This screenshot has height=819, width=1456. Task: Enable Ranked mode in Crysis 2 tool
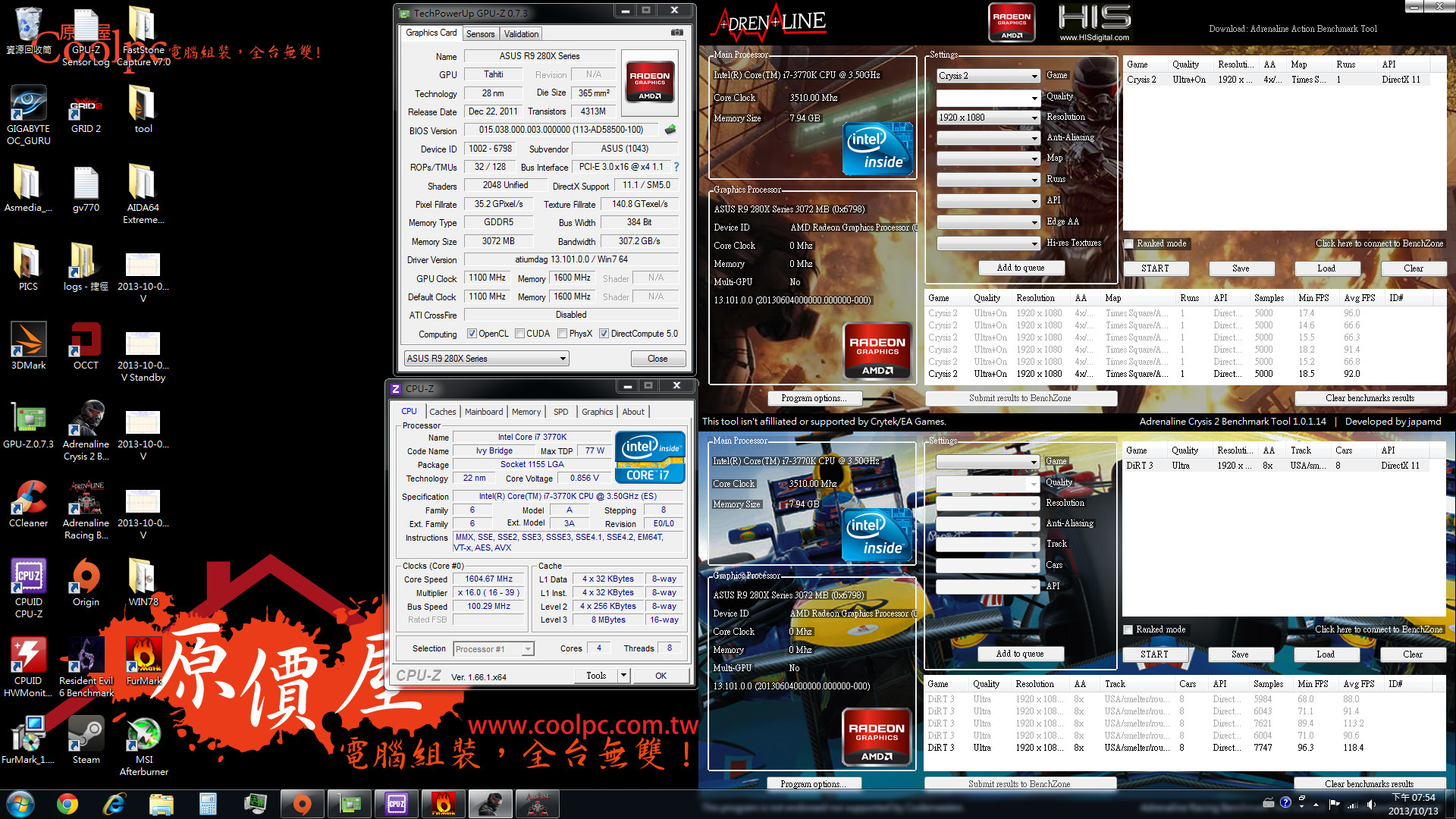[1129, 244]
